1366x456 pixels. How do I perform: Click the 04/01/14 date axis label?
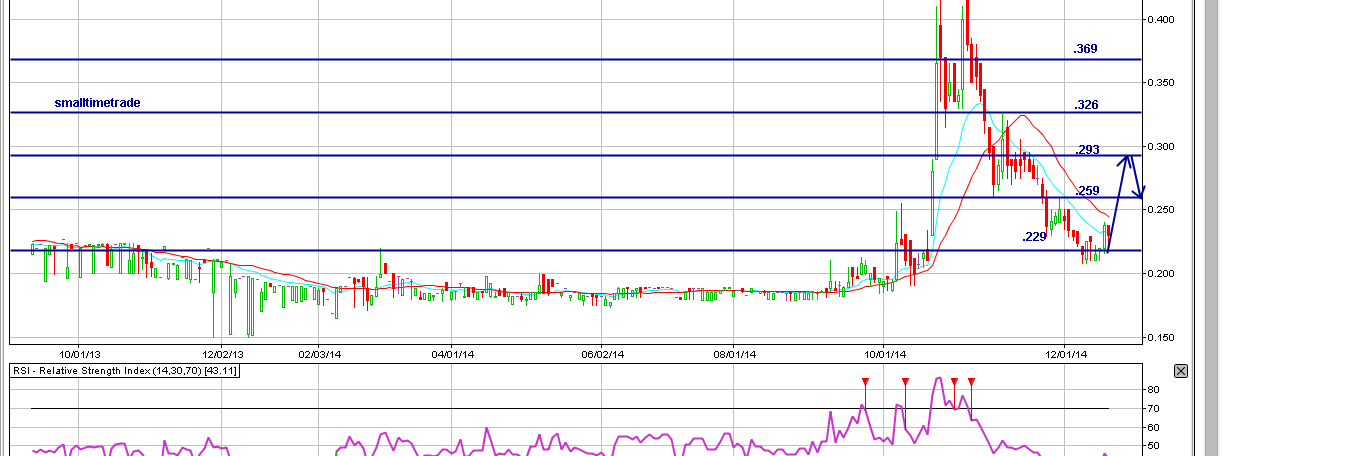tap(451, 353)
